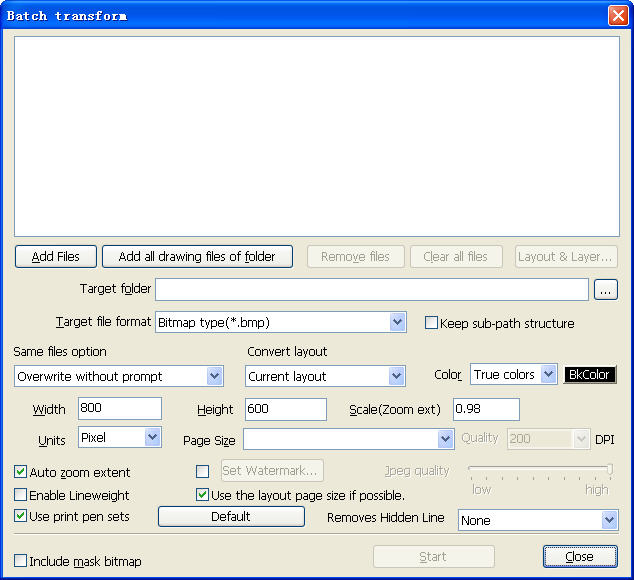Browse for target folder with ellipsis button

pyautogui.click(x=606, y=290)
